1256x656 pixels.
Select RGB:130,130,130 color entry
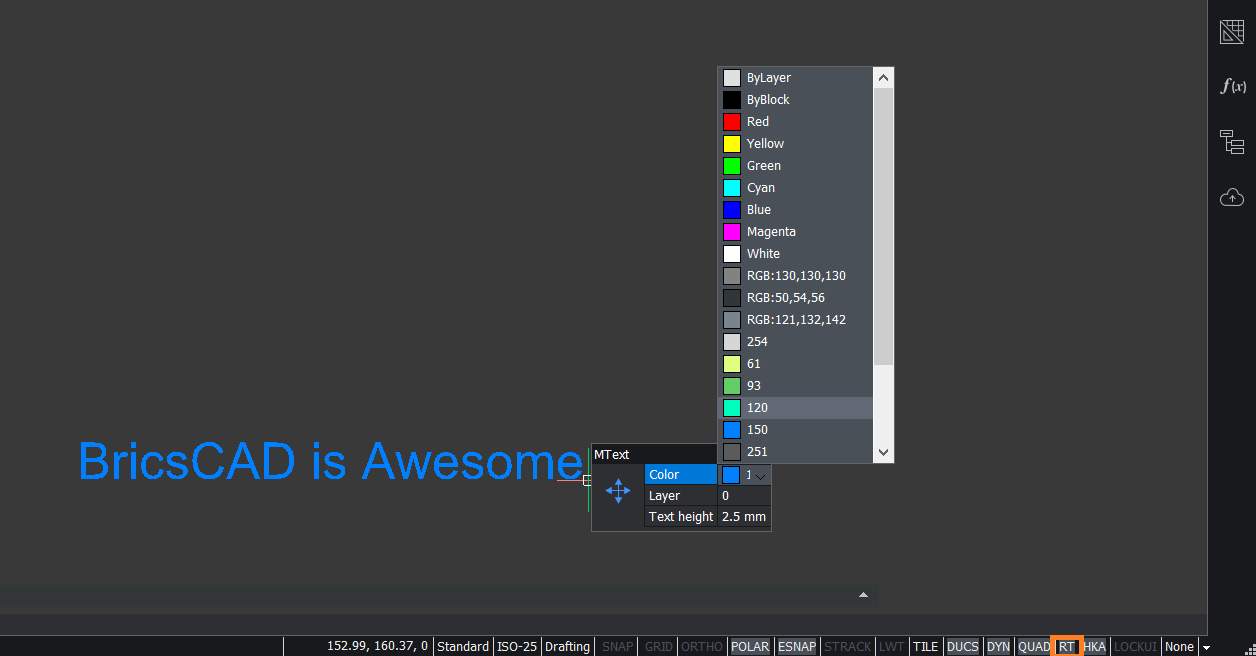796,276
